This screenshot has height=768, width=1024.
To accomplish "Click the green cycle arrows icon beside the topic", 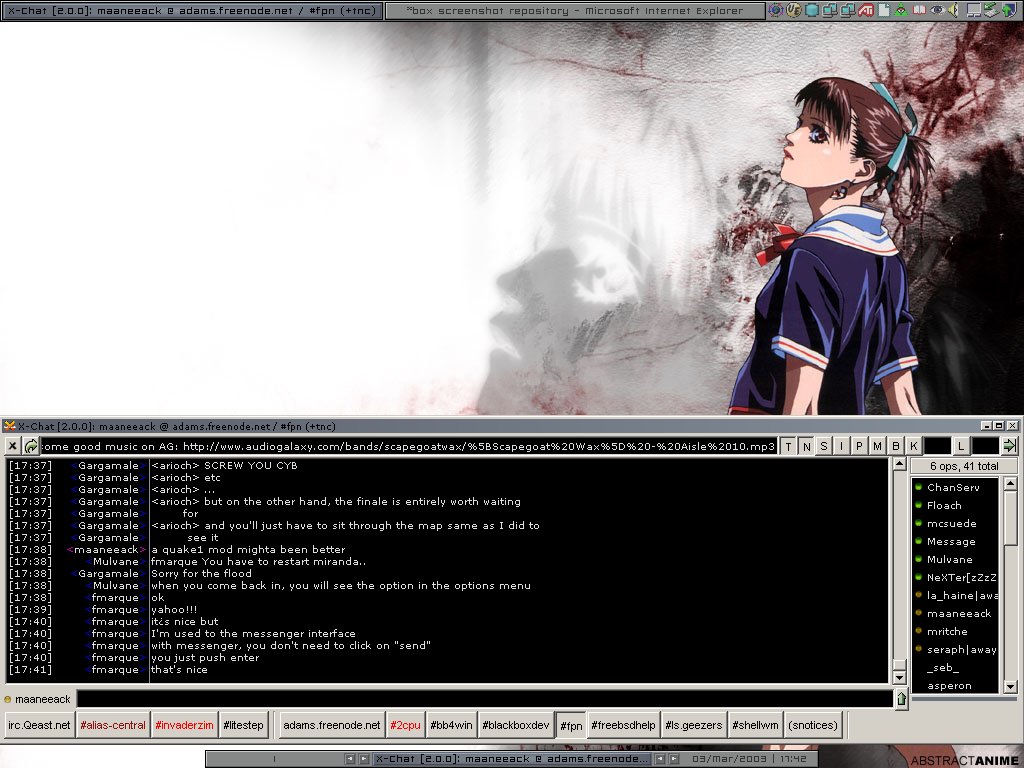I will tap(31, 446).
